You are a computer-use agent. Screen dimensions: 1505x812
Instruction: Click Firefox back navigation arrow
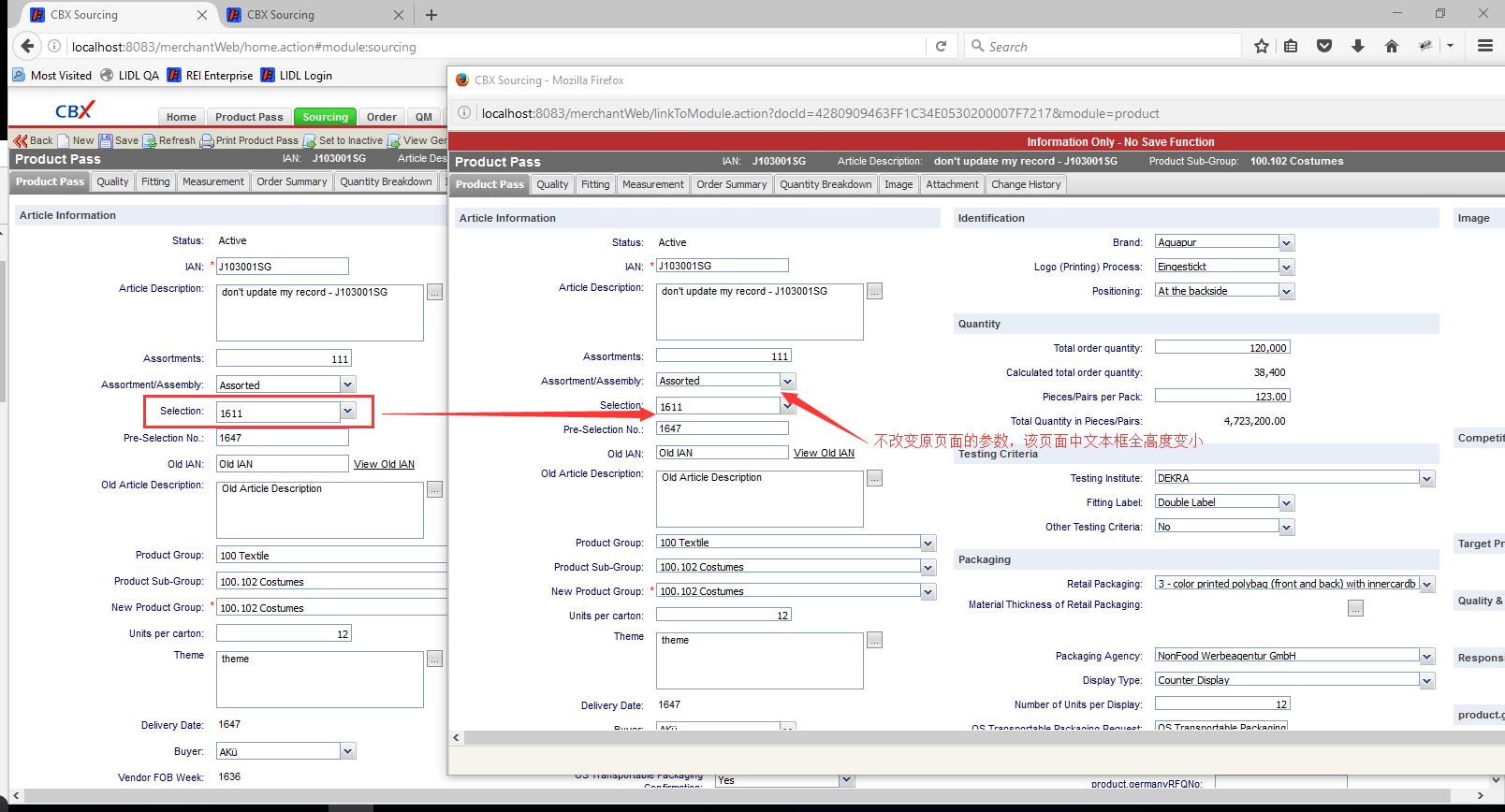pyautogui.click(x=27, y=46)
